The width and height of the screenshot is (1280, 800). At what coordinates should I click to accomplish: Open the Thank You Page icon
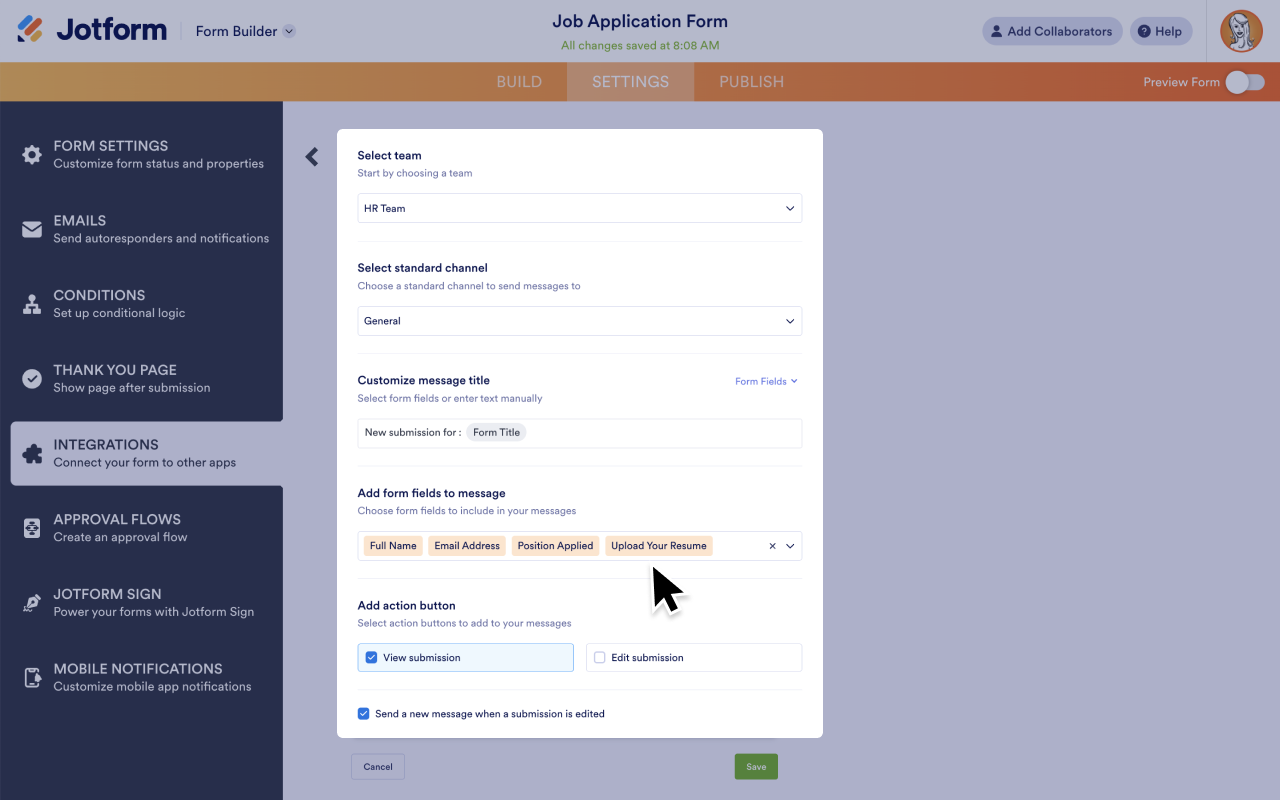click(x=31, y=377)
